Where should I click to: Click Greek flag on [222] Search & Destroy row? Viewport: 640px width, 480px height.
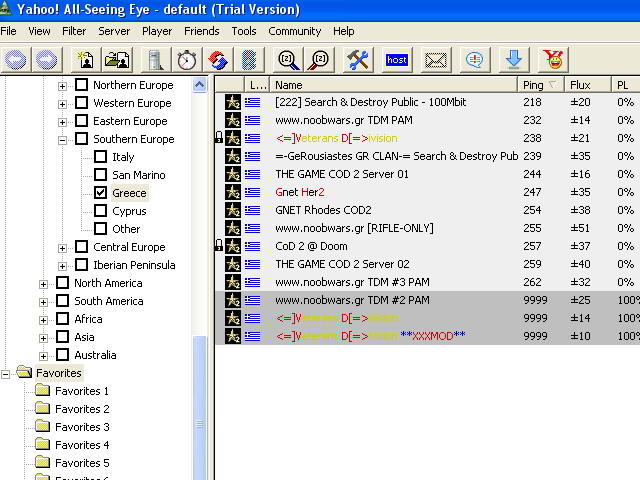(253, 102)
